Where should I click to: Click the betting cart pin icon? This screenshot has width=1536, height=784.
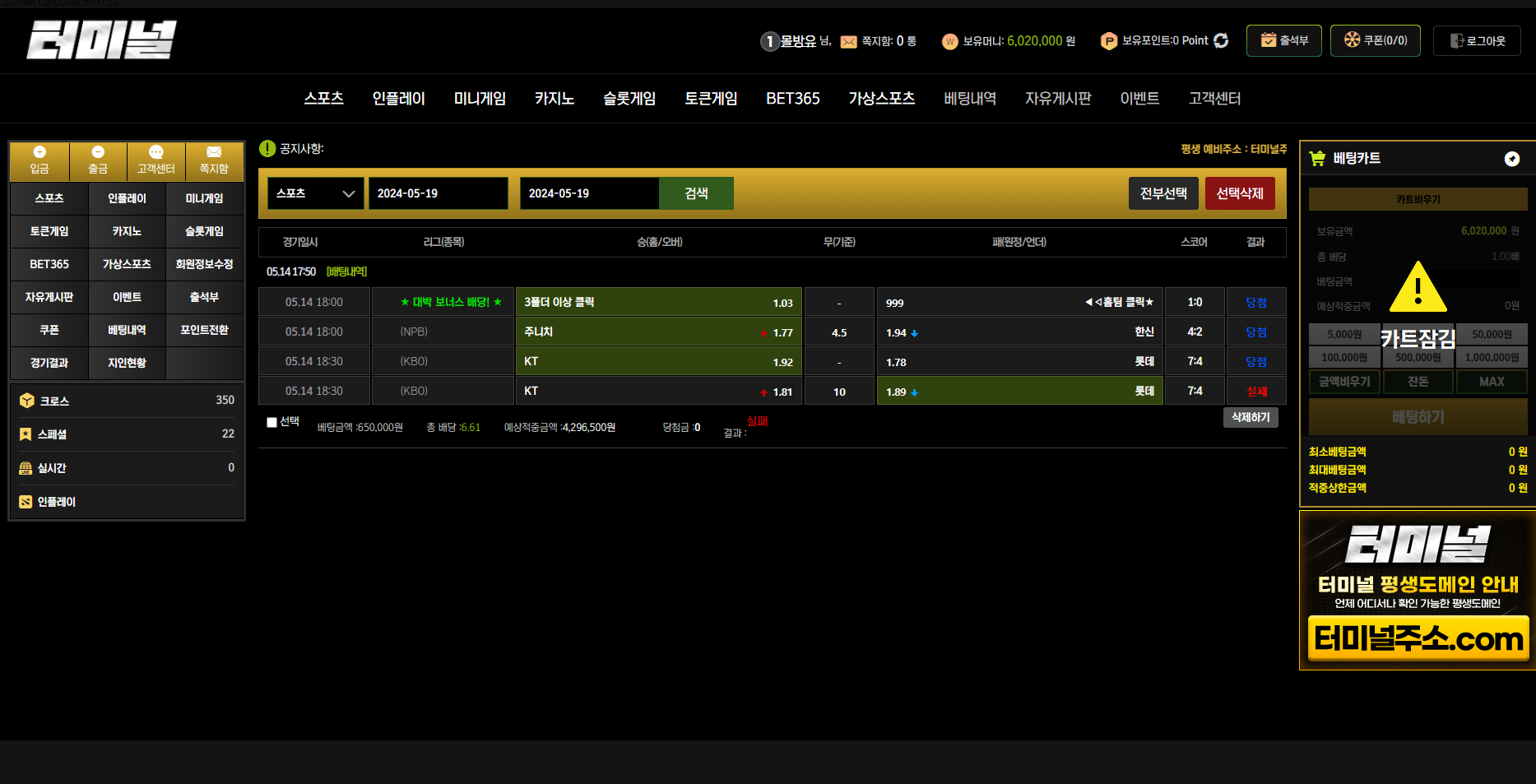[x=1511, y=159]
